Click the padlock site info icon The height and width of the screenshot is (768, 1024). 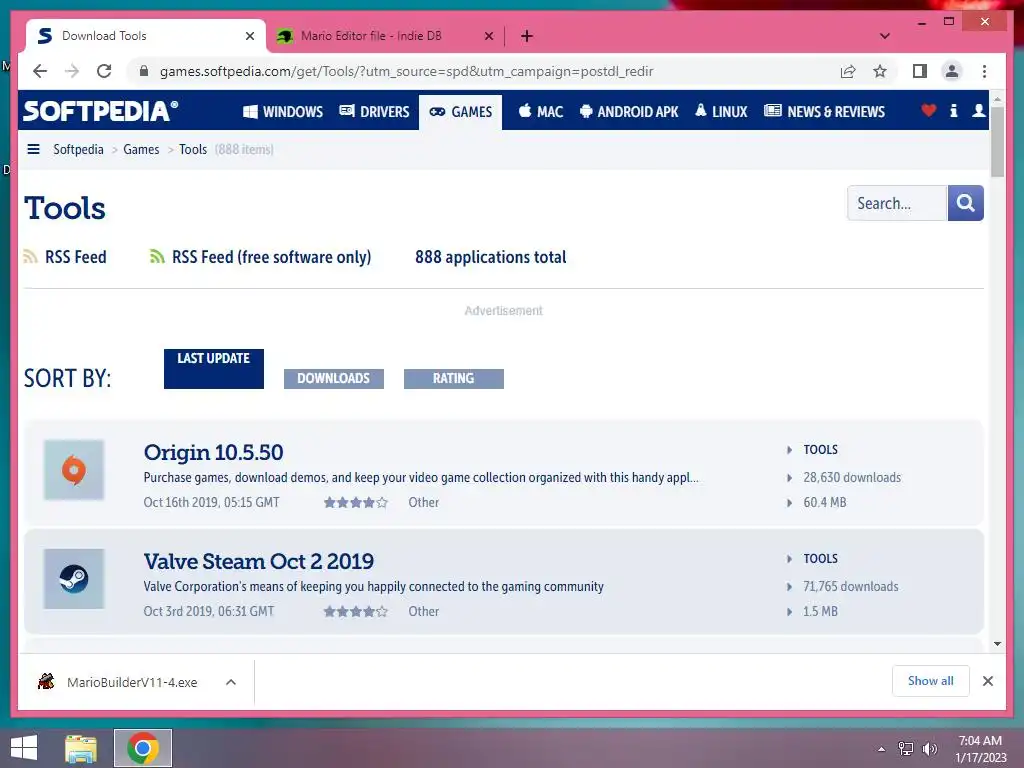pyautogui.click(x=144, y=71)
